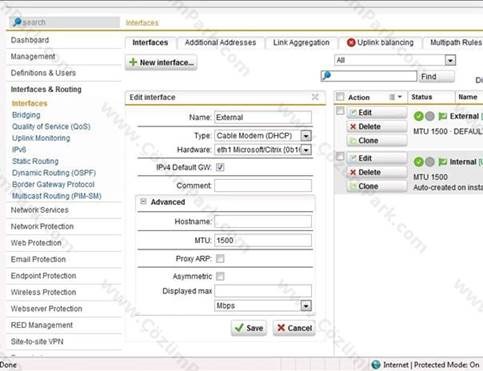Open the Action column sort menu icon
The height and width of the screenshot is (371, 483).
[x=396, y=97]
